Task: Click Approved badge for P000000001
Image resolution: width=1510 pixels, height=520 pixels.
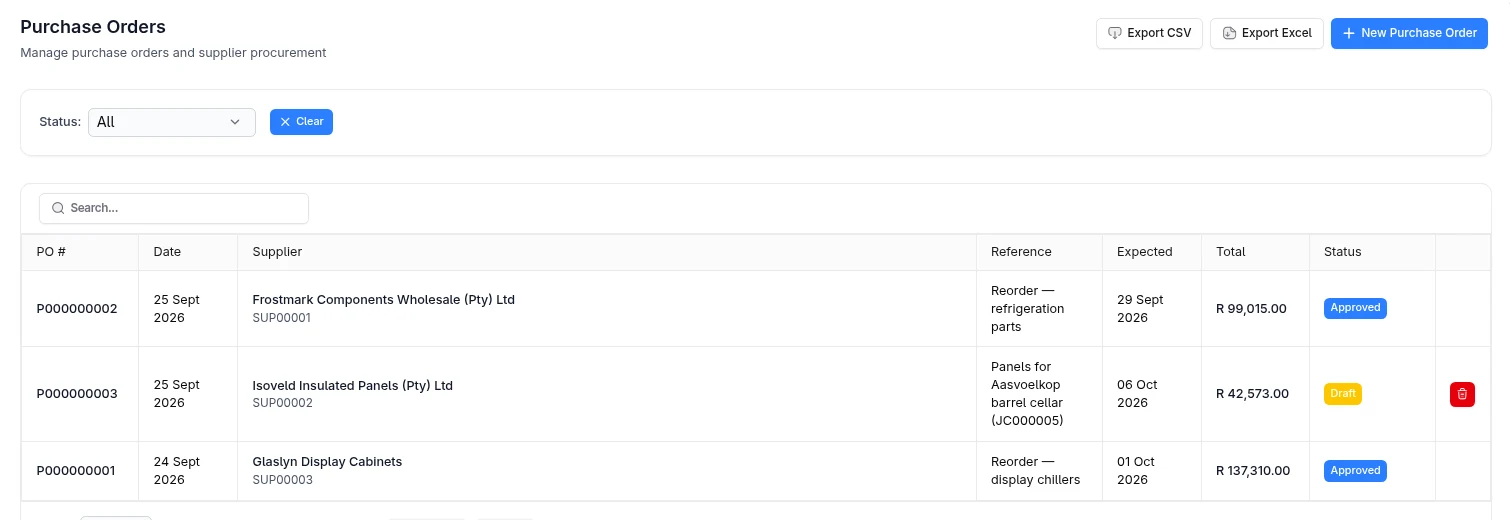Action: coord(1355,471)
